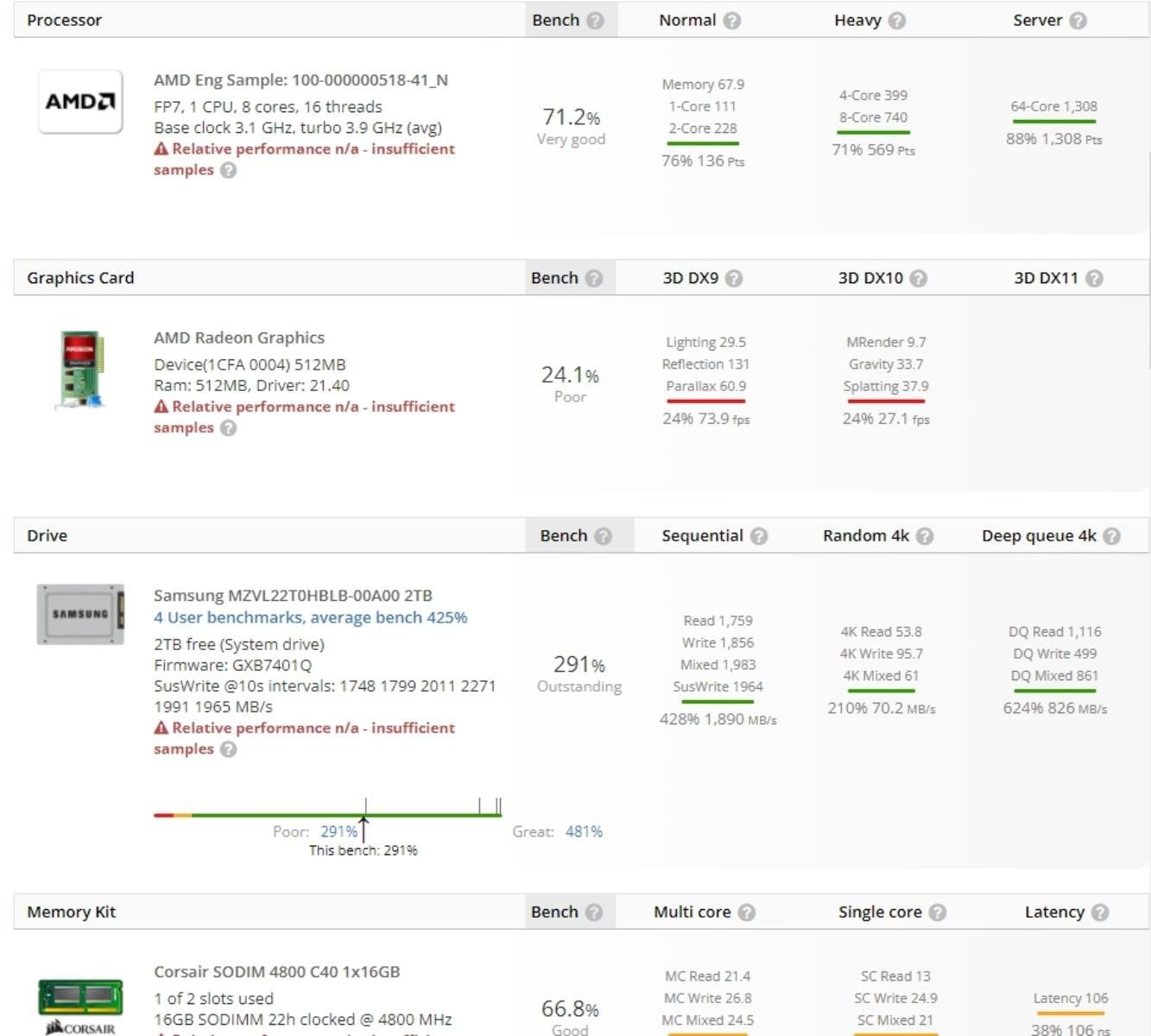
Task: Click help icon next to Latency
Action: tap(1100, 913)
